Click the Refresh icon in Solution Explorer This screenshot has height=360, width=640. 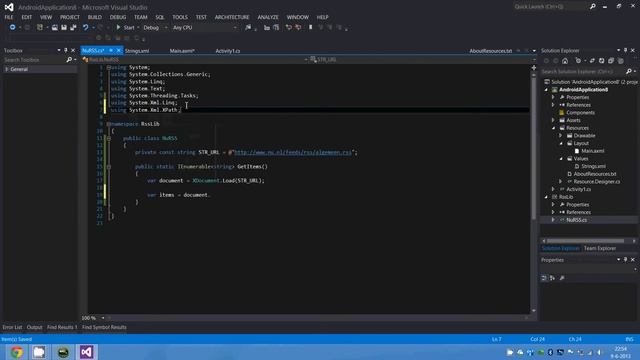coord(602,61)
